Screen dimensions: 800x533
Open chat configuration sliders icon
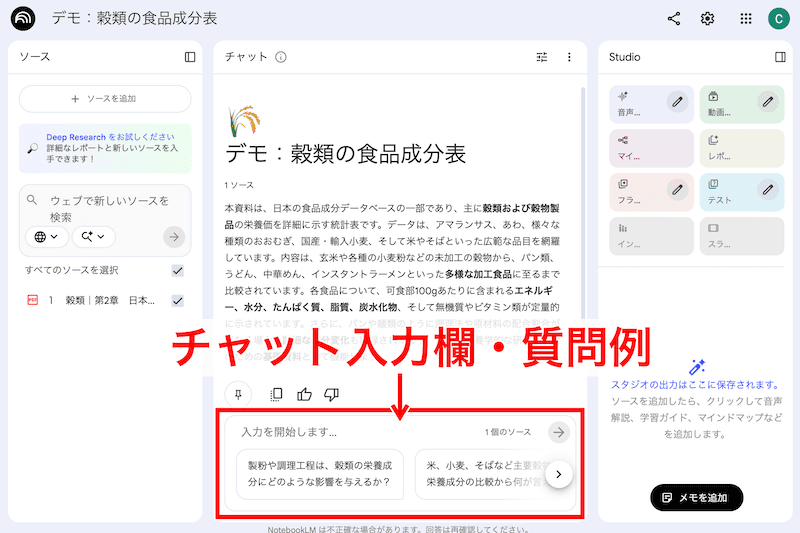[542, 57]
